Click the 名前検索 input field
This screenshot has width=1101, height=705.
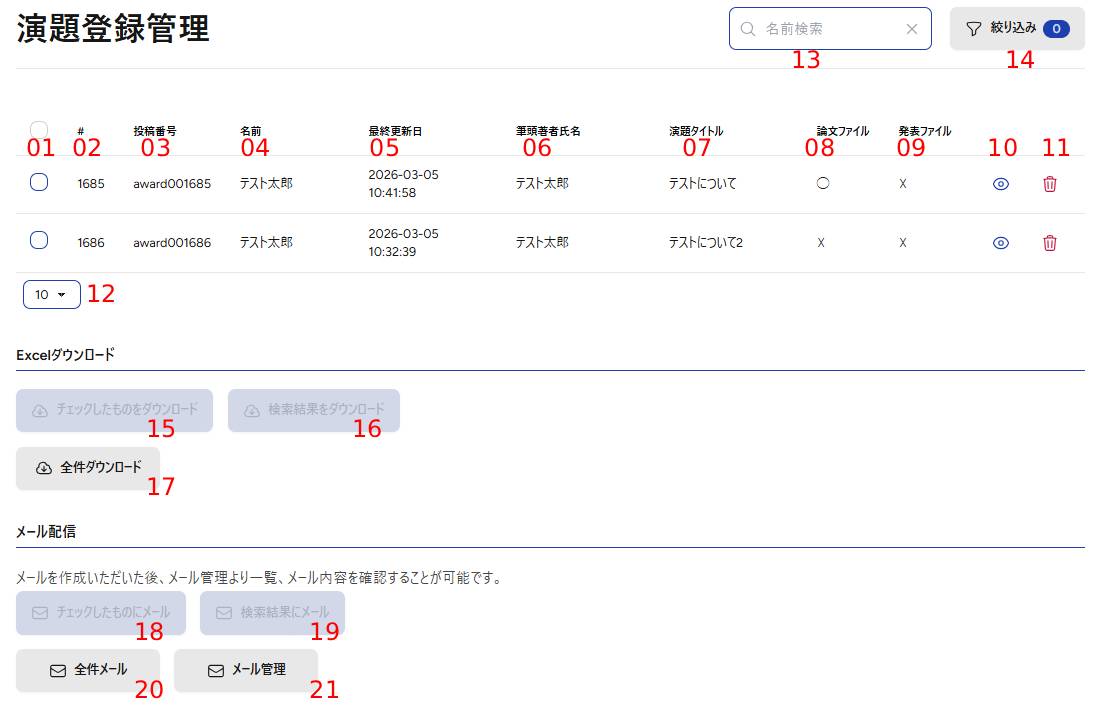[830, 29]
